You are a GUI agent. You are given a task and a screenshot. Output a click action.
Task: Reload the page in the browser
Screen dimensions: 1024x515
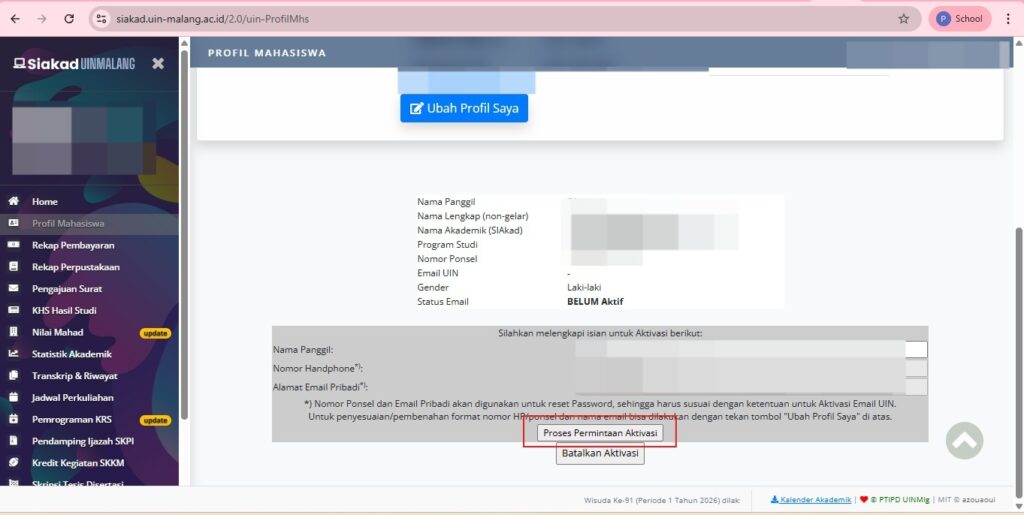click(x=69, y=18)
